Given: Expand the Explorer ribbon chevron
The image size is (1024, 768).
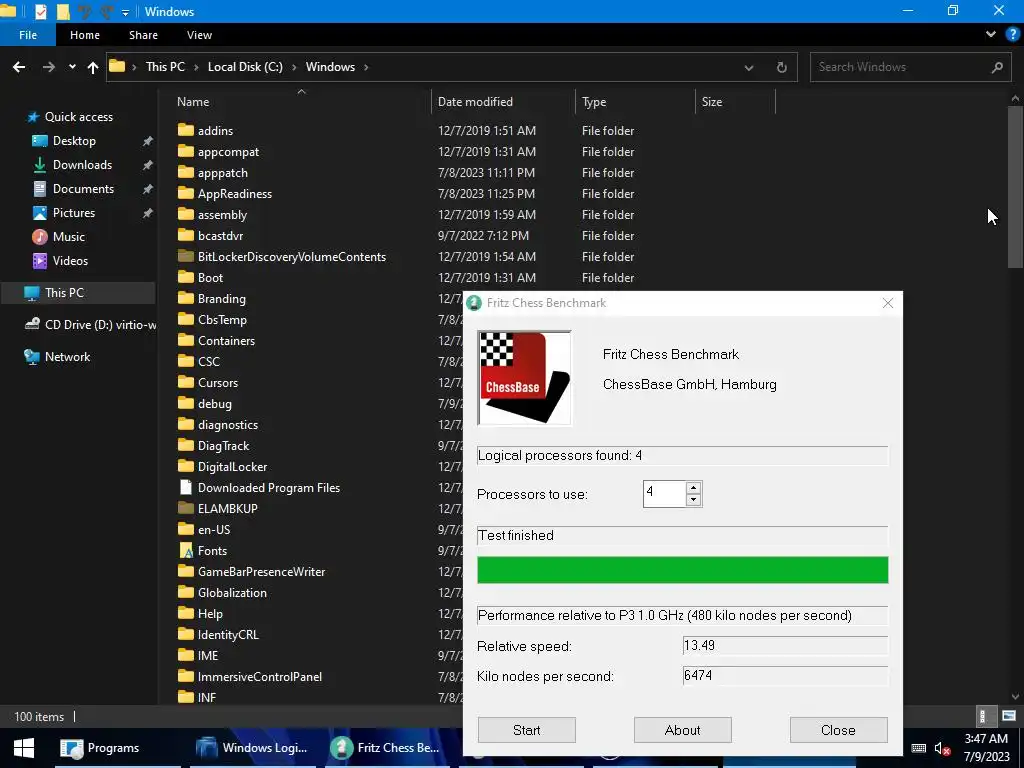Looking at the screenshot, I should click(991, 35).
